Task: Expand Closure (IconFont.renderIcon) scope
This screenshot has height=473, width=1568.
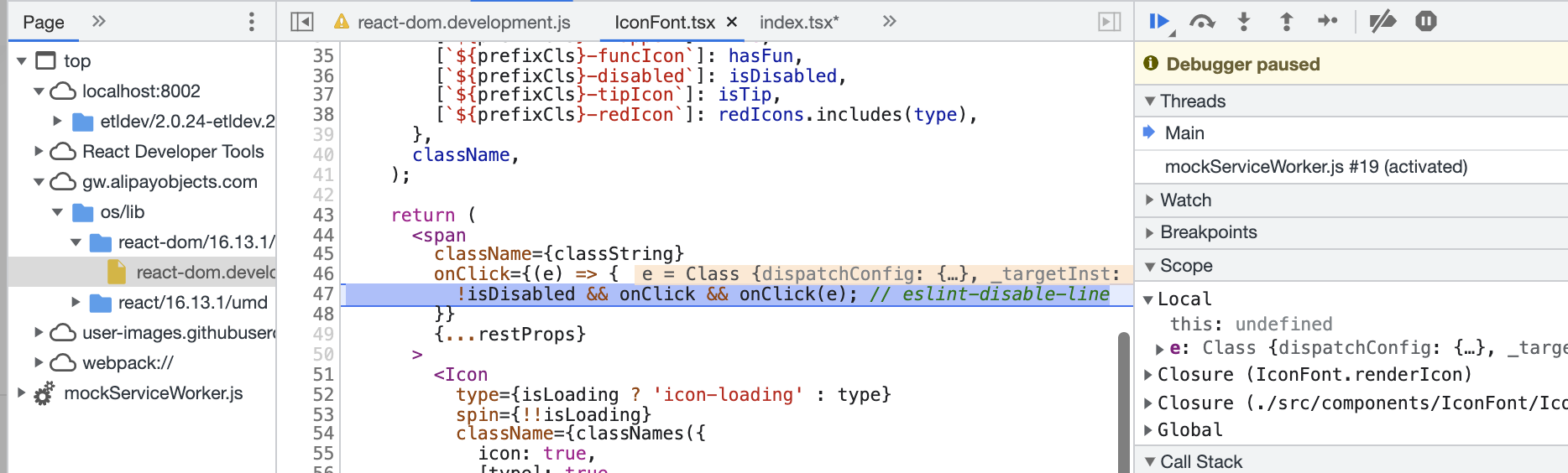Action: pos(1148,375)
